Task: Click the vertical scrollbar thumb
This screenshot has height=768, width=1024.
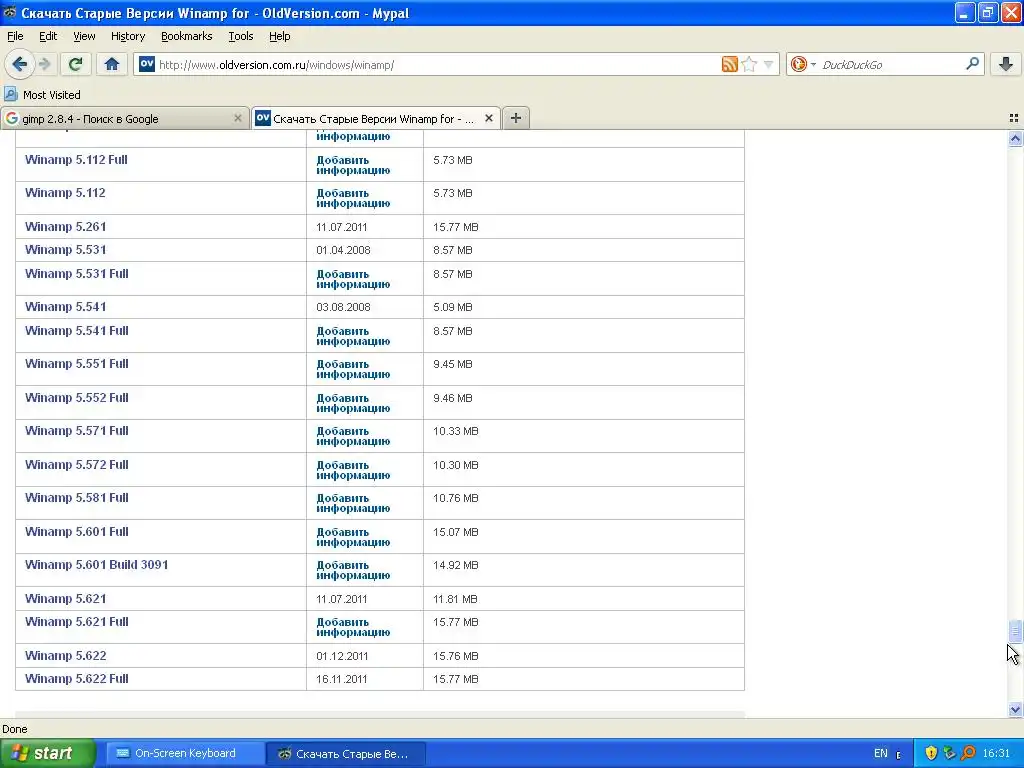Action: [1015, 631]
